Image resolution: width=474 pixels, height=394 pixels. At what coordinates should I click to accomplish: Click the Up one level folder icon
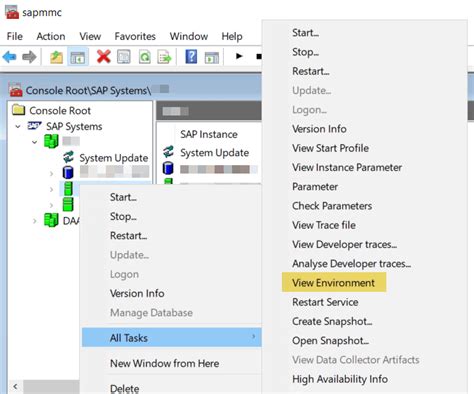pyautogui.click(x=56, y=57)
